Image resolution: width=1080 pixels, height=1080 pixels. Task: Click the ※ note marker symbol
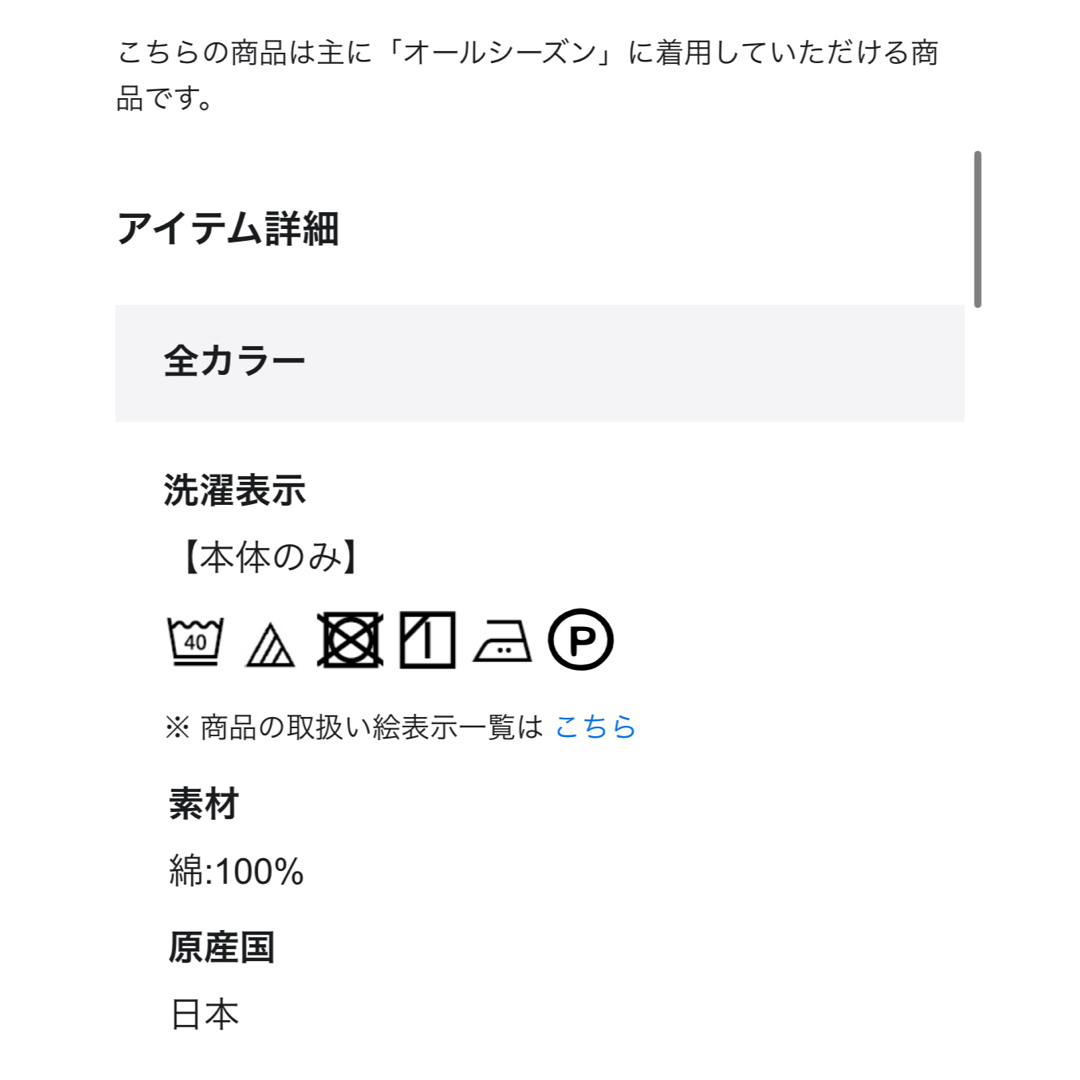coord(178,727)
